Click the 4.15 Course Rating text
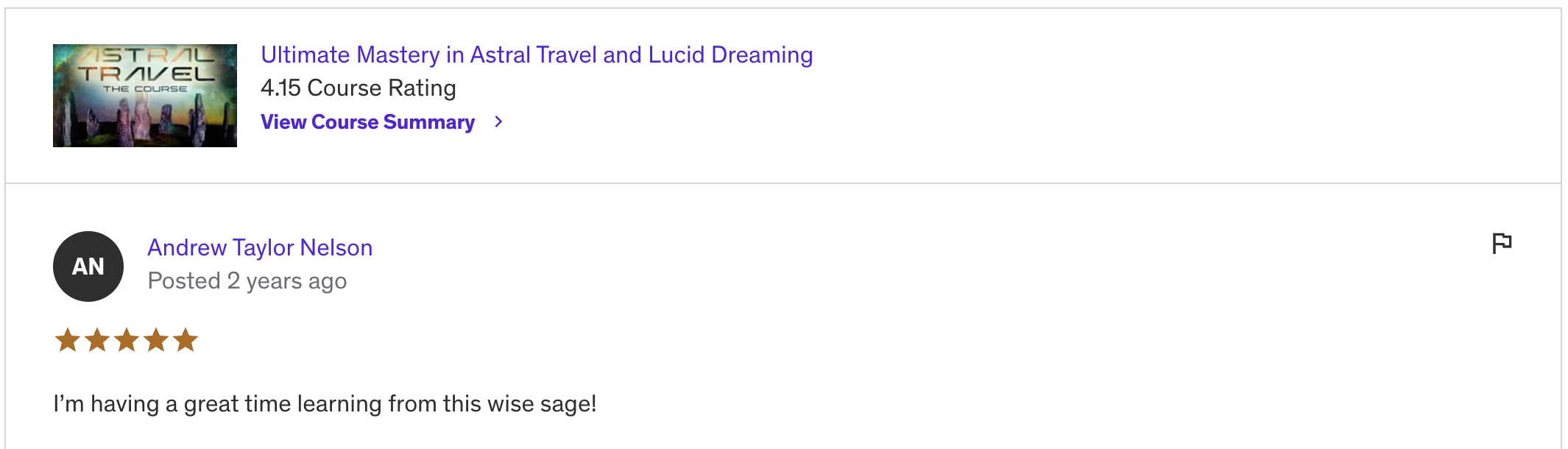1568x449 pixels. (x=359, y=88)
